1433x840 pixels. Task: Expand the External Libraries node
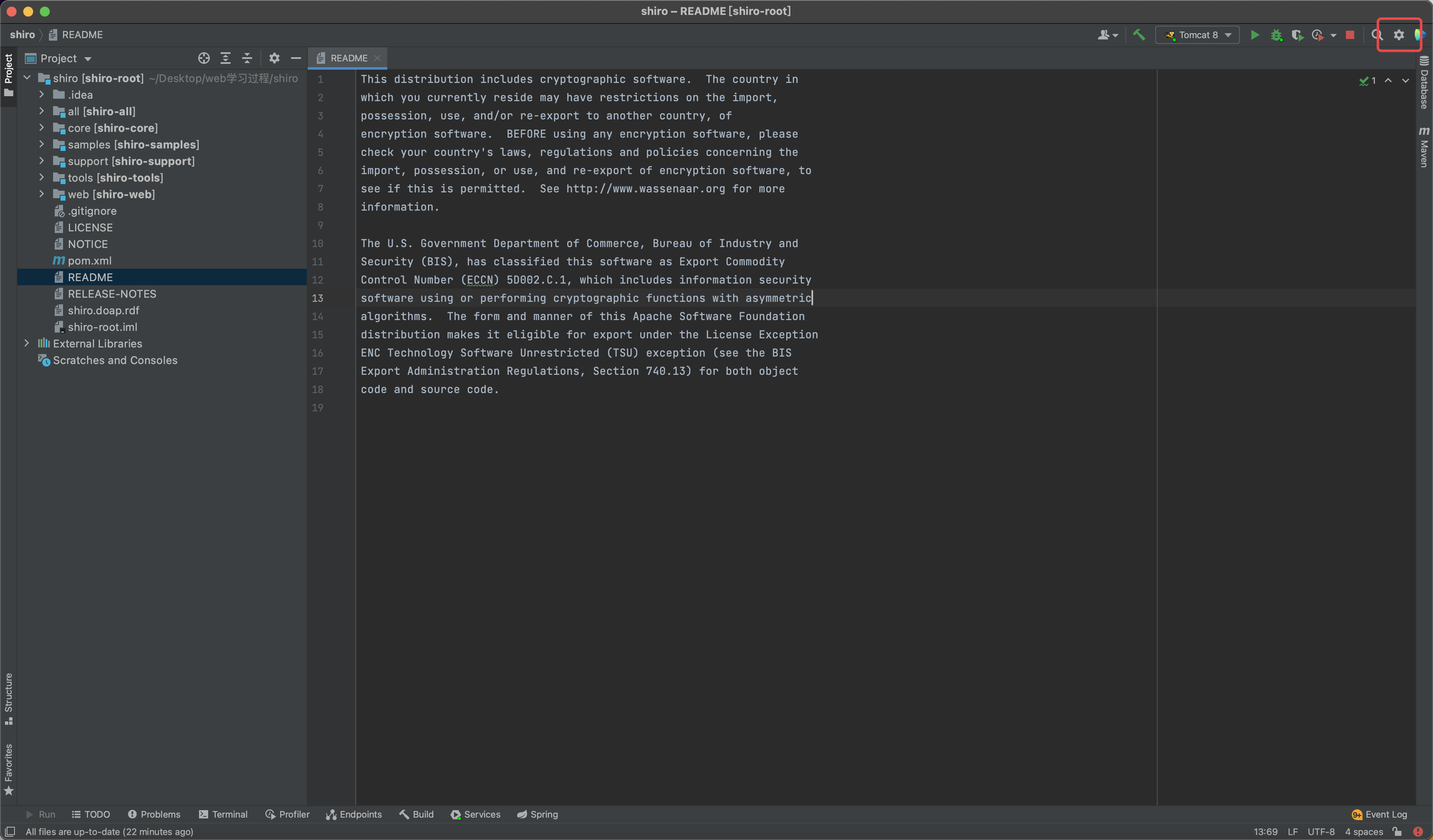[27, 344]
